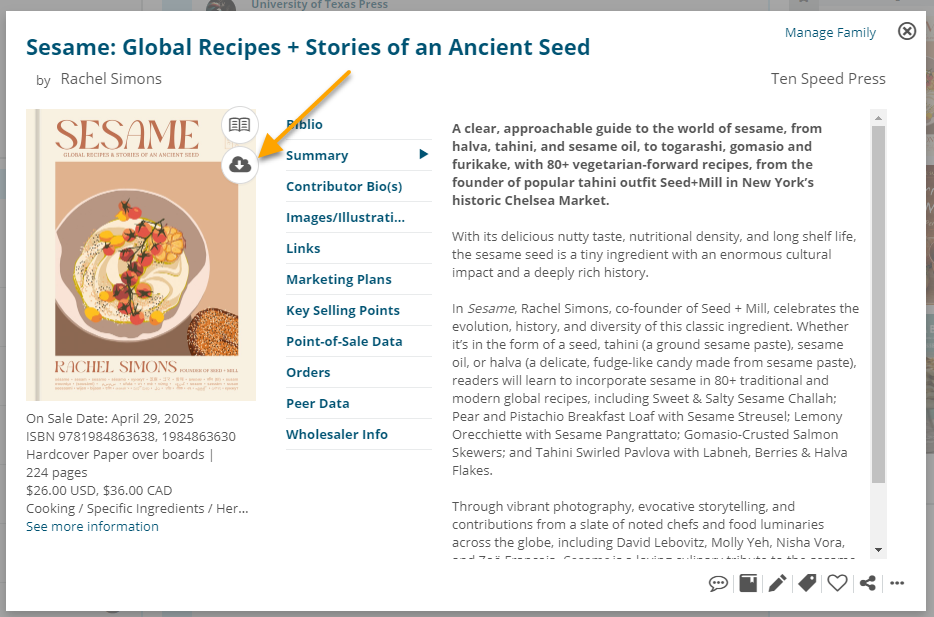The height and width of the screenshot is (617, 934).
Task: Open the three-dot more options menu
Action: click(x=897, y=583)
